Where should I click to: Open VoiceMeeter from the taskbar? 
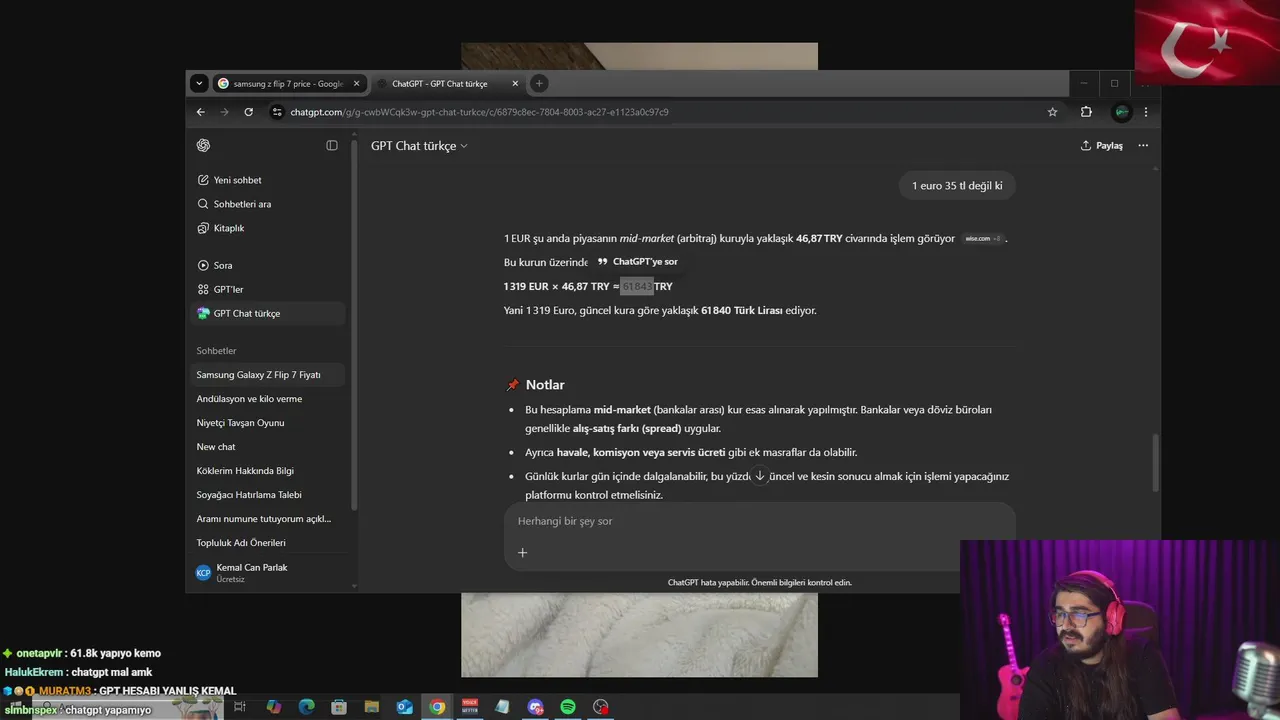point(470,707)
